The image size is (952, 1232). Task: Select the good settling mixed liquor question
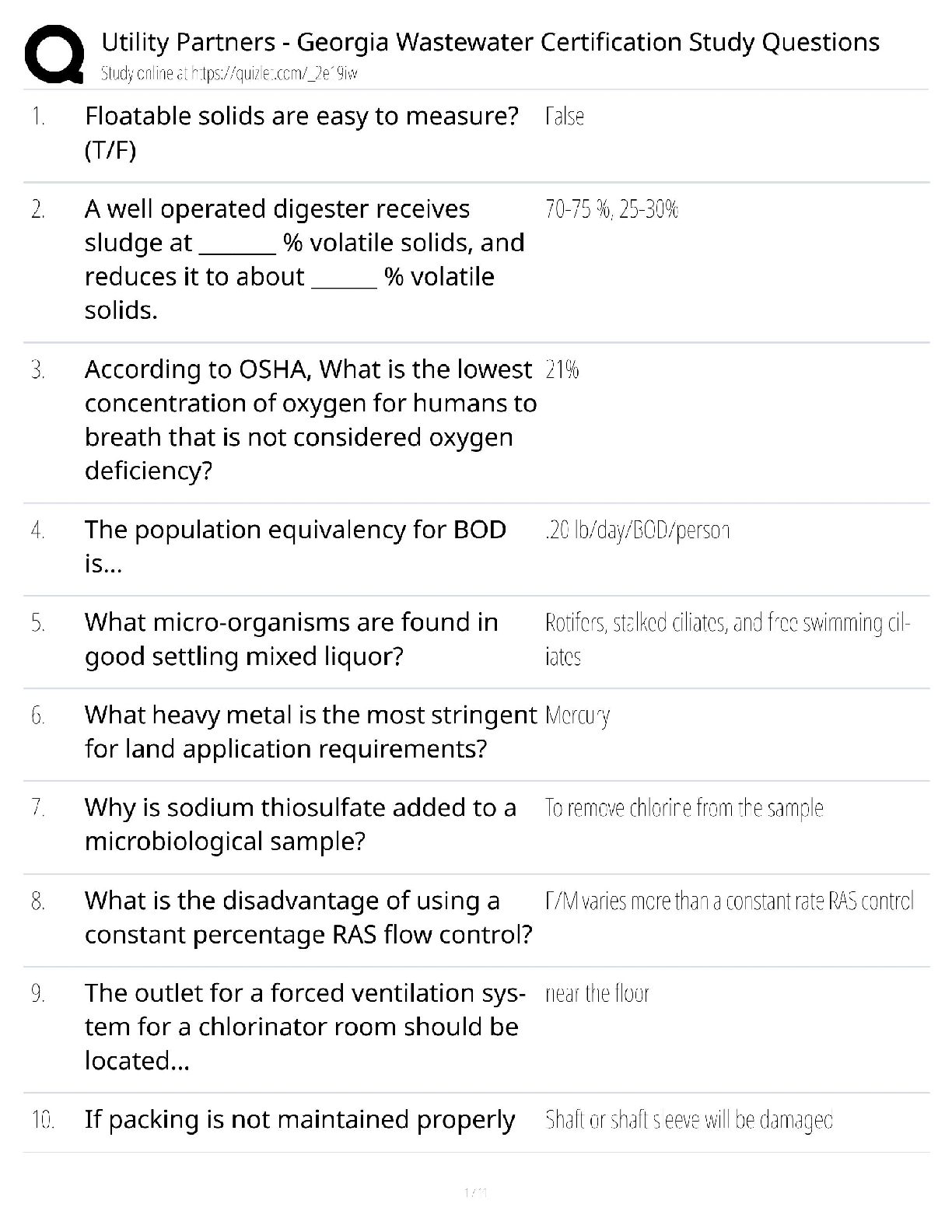coord(291,639)
